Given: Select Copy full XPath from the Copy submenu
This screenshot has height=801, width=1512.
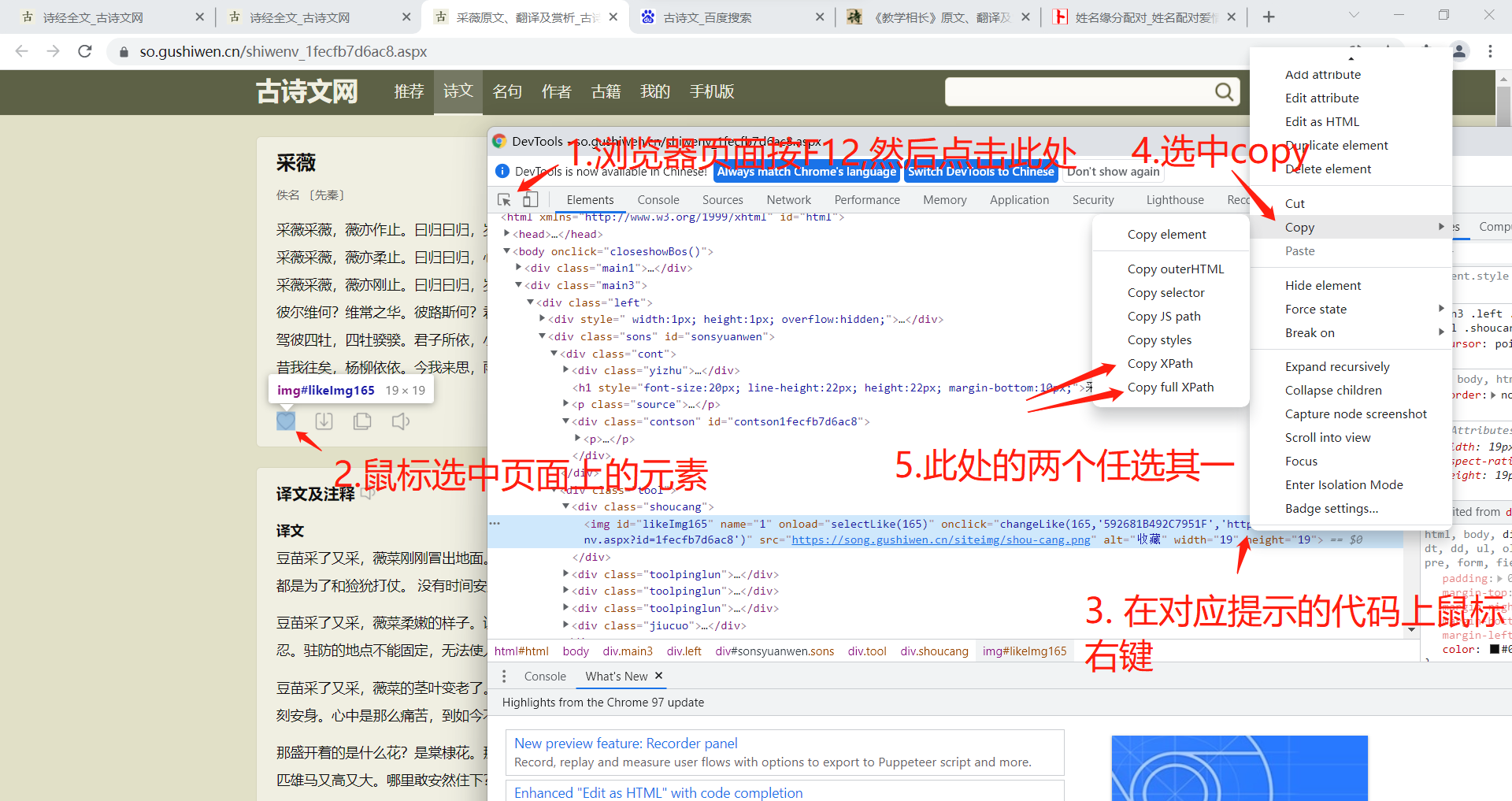Looking at the screenshot, I should (x=1171, y=387).
